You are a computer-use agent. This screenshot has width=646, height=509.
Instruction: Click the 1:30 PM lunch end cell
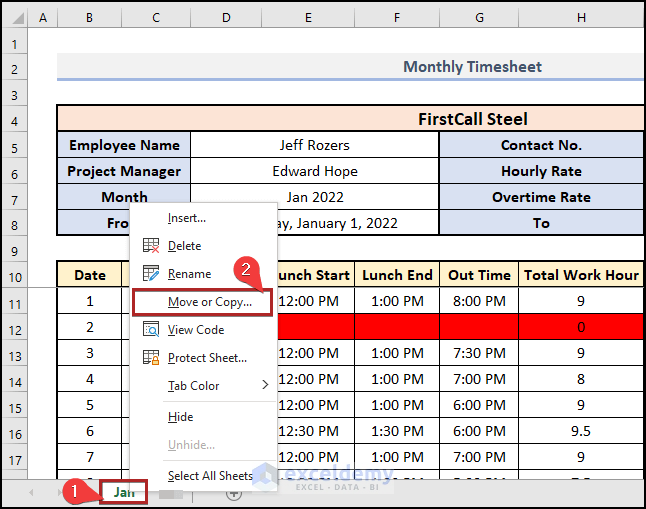pyautogui.click(x=397, y=431)
